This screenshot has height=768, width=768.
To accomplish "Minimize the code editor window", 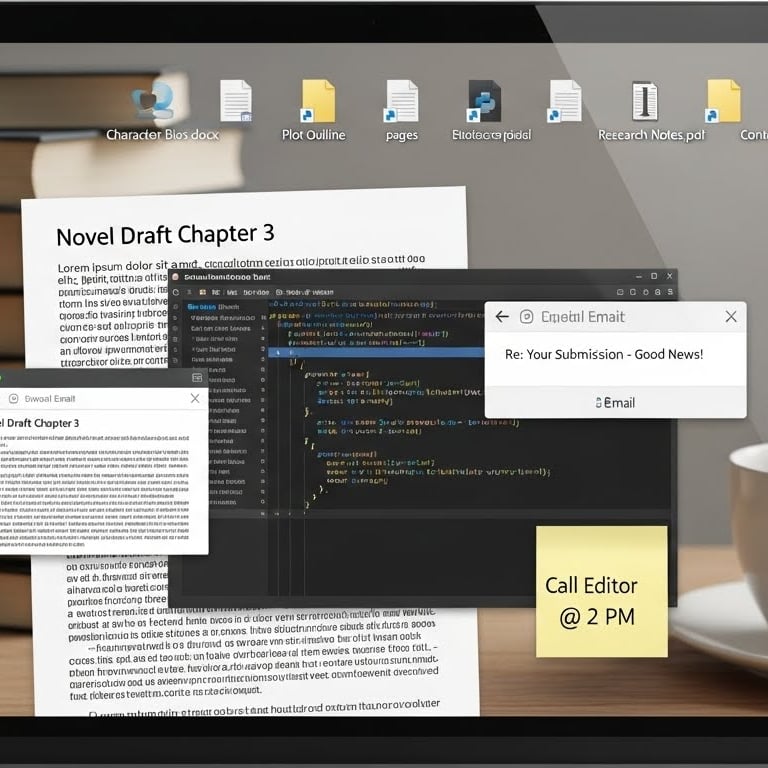I will pos(639,277).
